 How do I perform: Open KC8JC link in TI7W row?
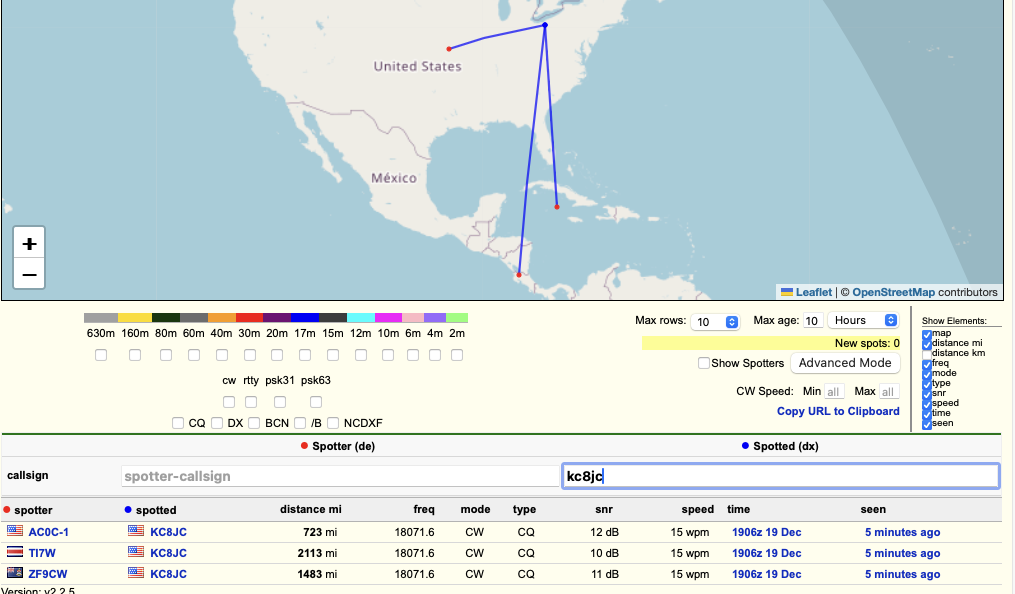[x=168, y=553]
